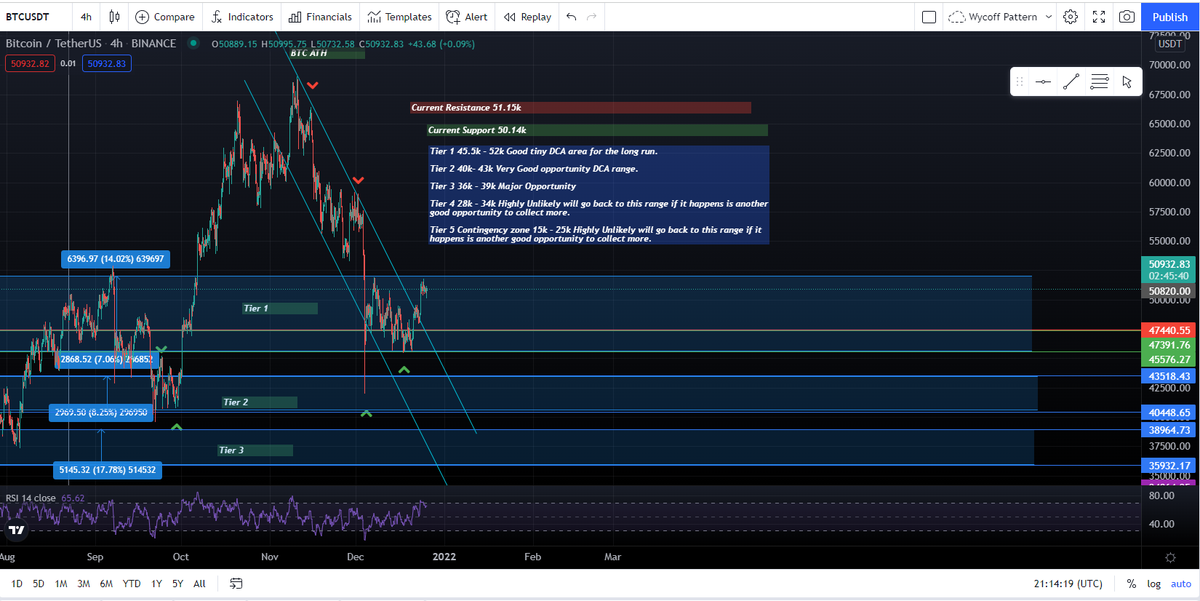The height and width of the screenshot is (601, 1200).
Task: Click the Wycoff Pattern layout name
Action: point(1004,17)
